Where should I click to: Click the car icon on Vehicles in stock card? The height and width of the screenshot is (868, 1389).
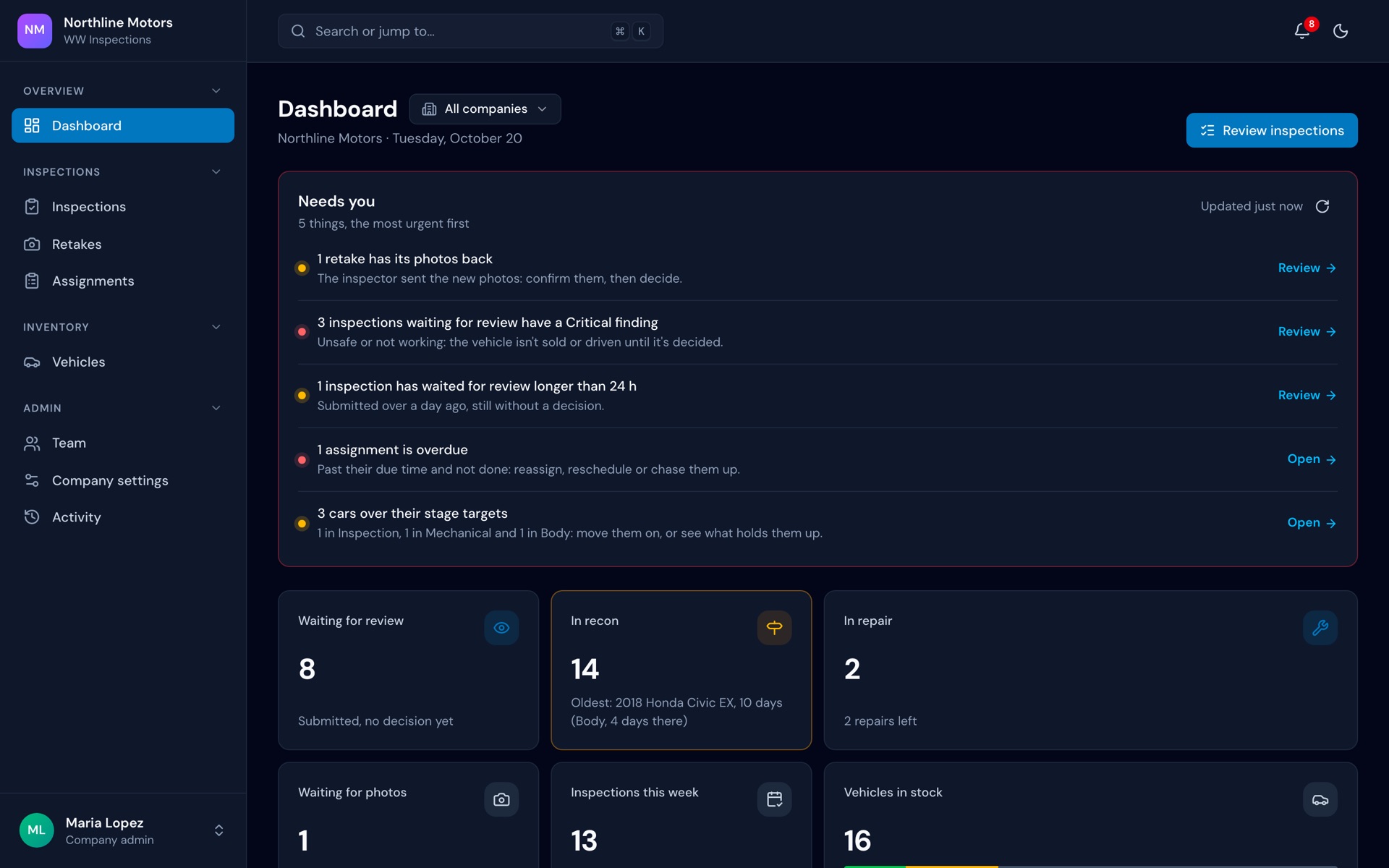point(1320,799)
